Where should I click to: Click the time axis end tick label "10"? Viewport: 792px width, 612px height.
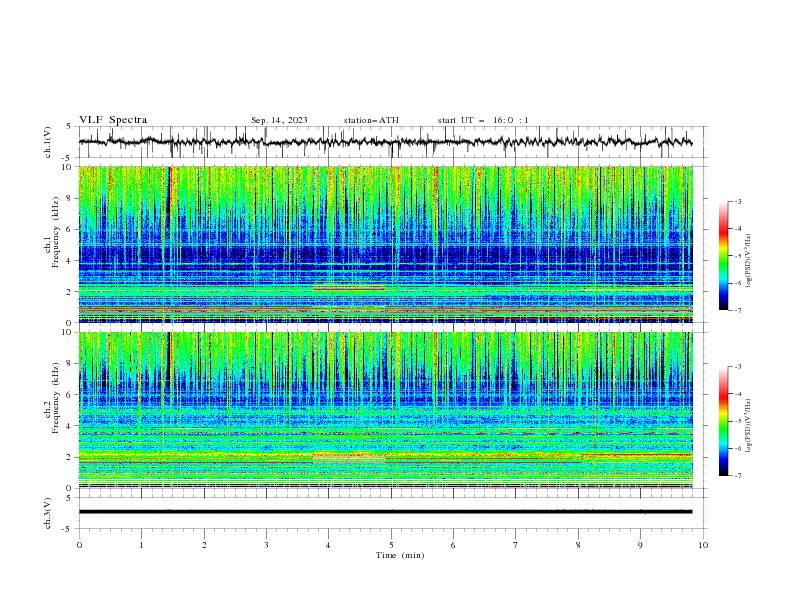[703, 545]
